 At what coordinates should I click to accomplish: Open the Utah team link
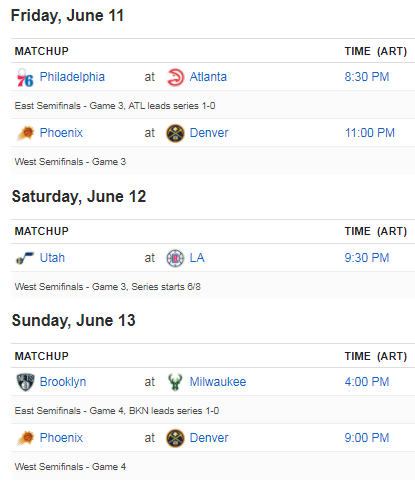tap(52, 258)
